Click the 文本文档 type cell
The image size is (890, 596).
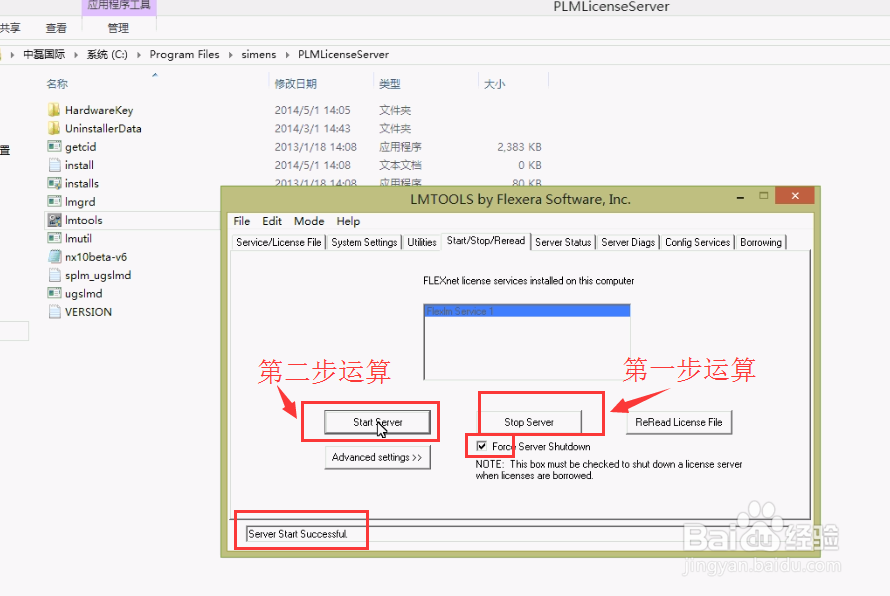[x=401, y=165]
